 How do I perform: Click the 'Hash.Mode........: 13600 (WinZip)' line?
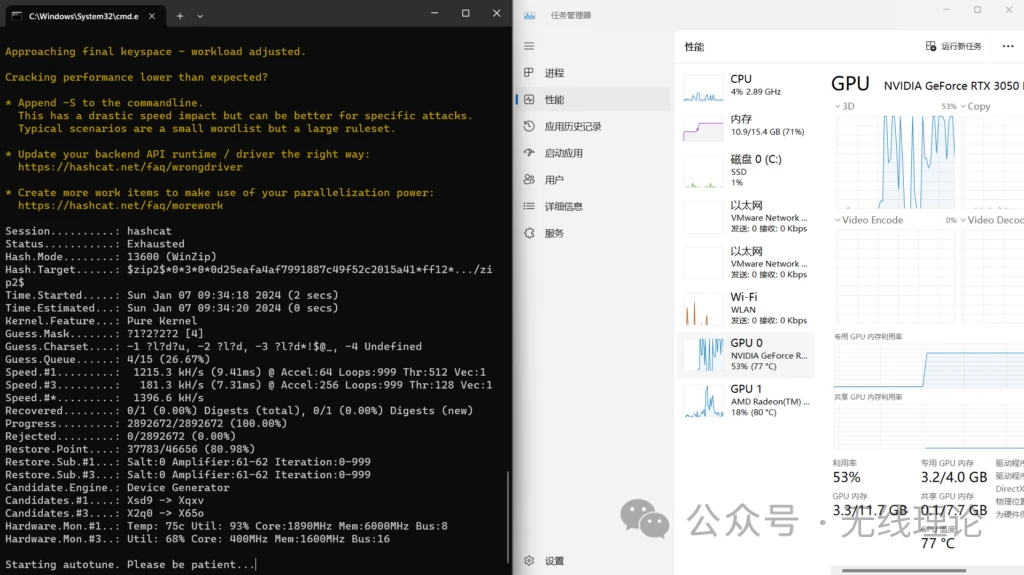(110, 257)
